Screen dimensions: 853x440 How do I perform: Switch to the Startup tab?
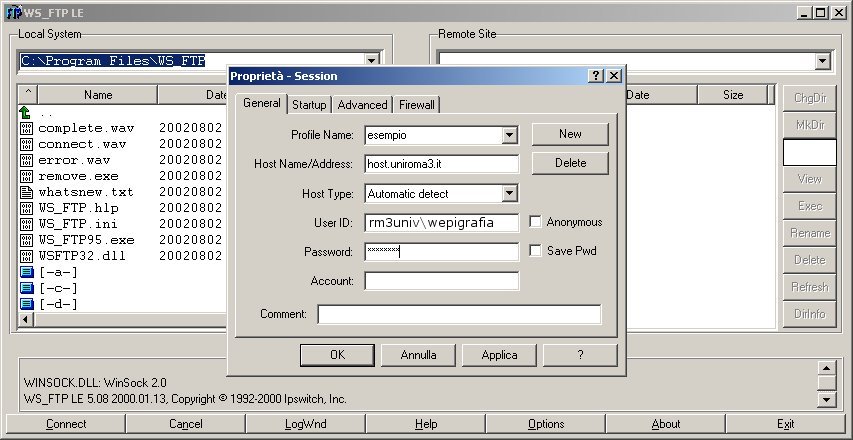pos(309,105)
